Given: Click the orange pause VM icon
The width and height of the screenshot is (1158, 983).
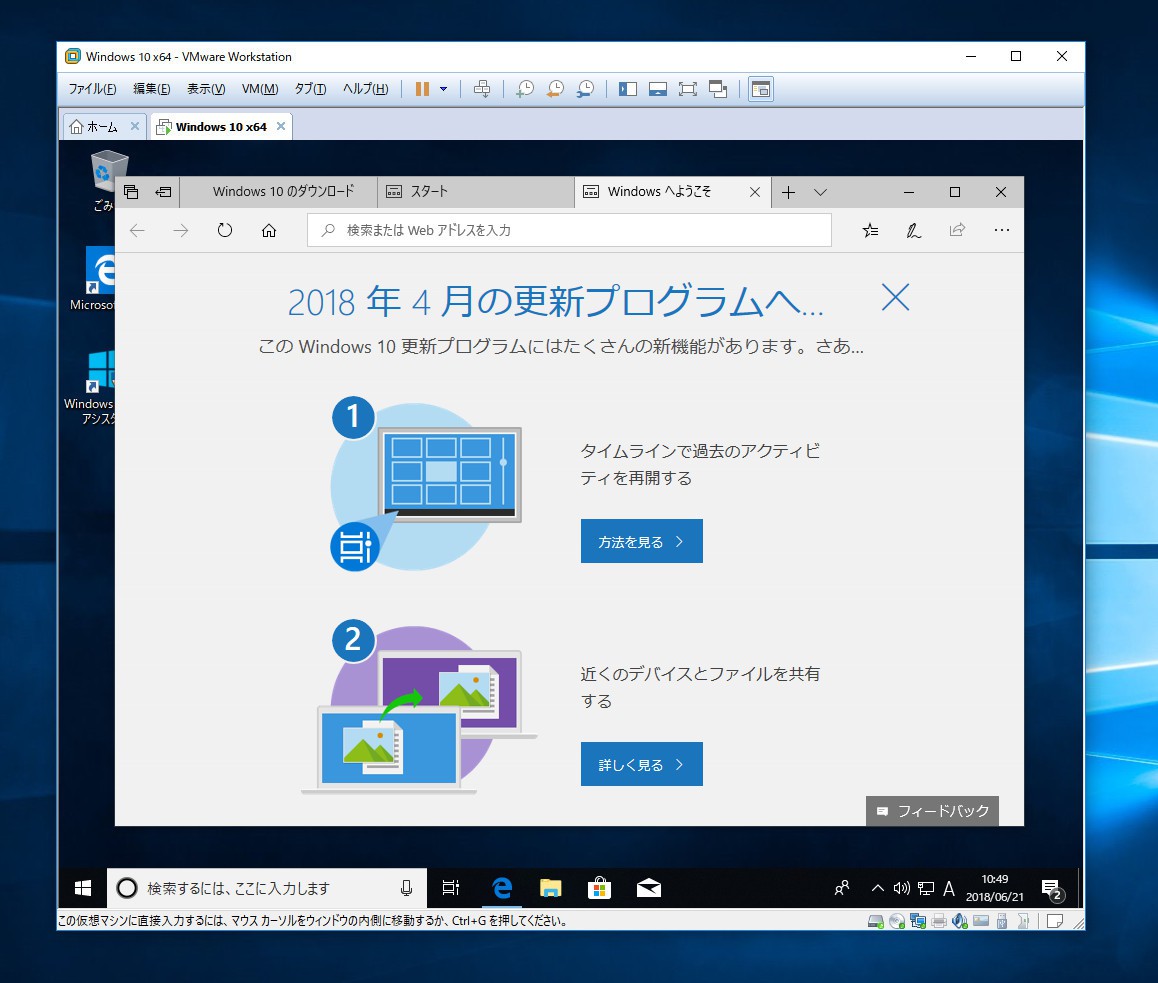Looking at the screenshot, I should (422, 89).
